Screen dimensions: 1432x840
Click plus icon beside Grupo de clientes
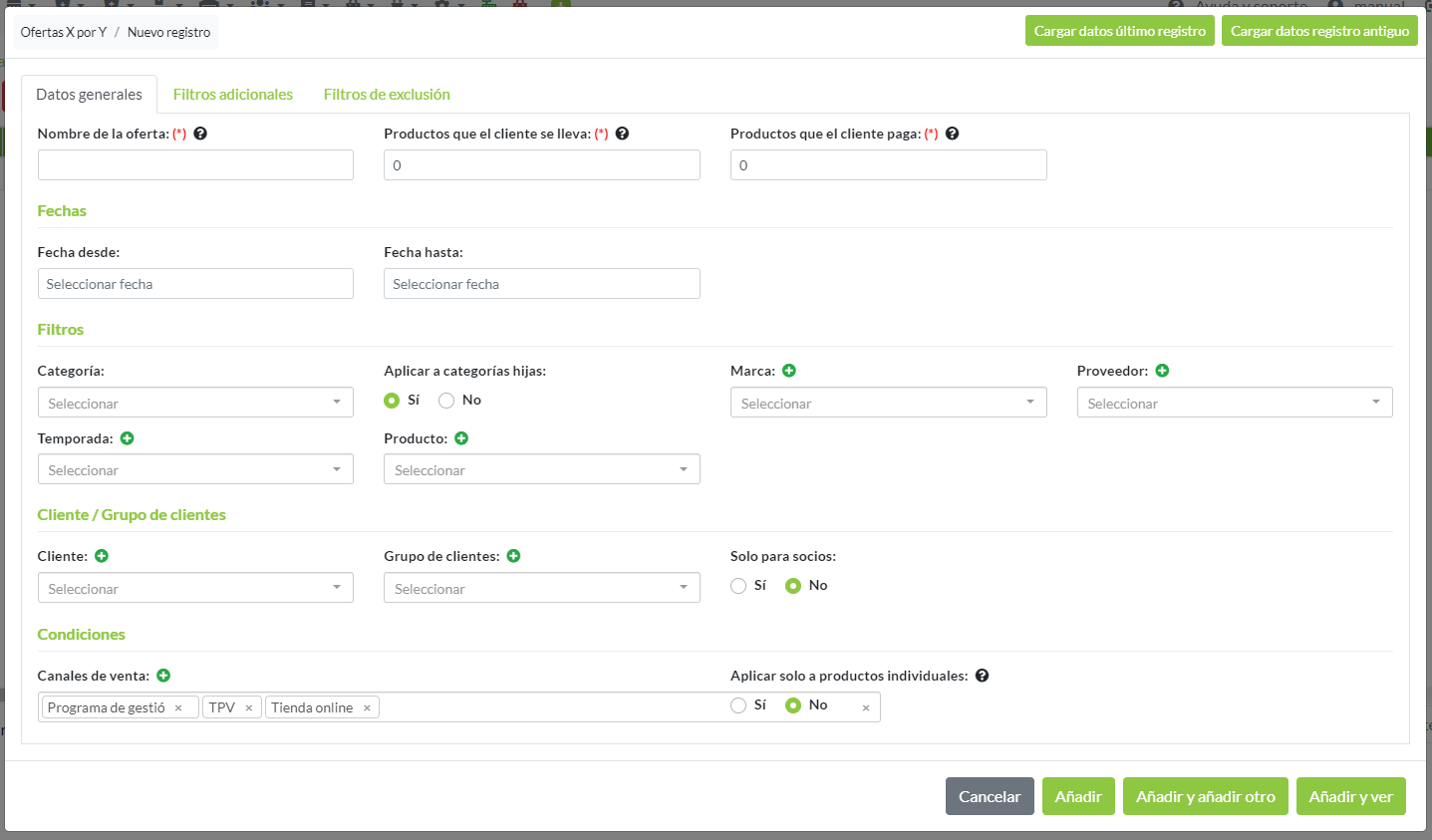[x=513, y=556]
